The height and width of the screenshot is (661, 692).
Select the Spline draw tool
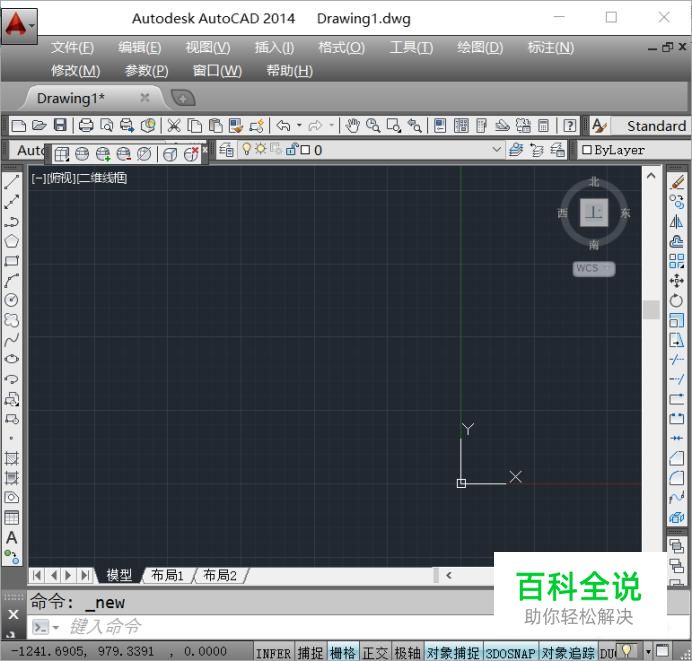coord(11,339)
